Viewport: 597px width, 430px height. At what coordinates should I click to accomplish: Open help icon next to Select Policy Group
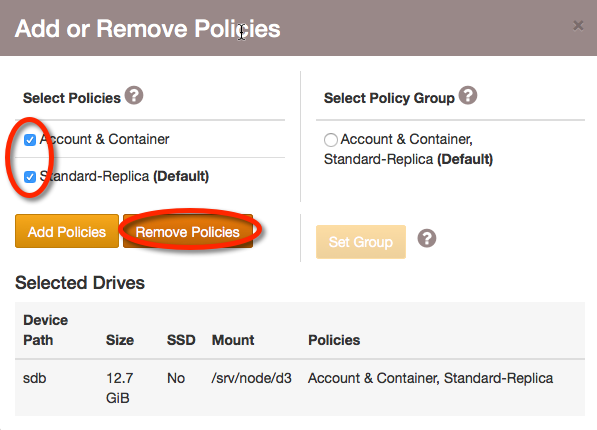coord(468,95)
